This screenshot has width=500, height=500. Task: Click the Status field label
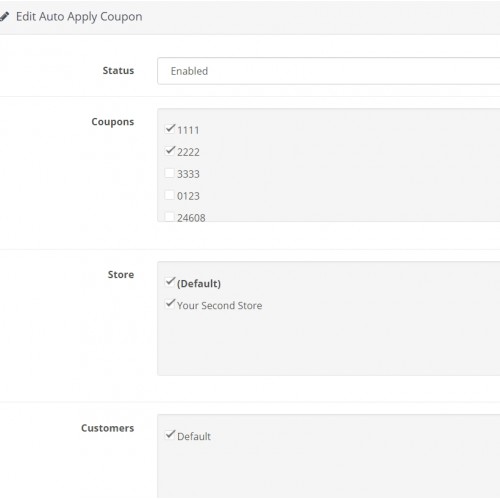[118, 71]
